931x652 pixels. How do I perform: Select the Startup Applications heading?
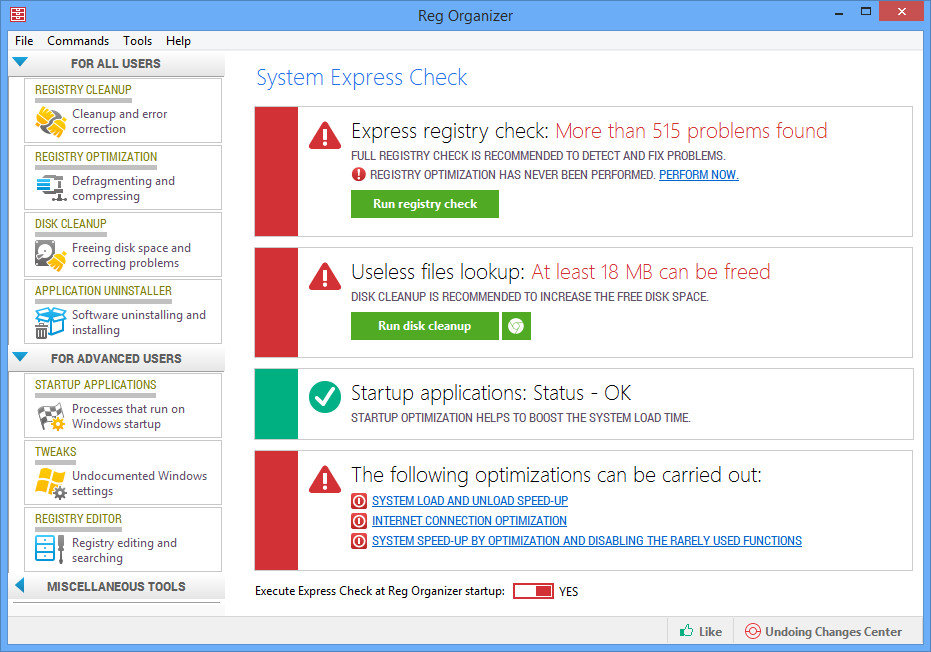[x=96, y=385]
